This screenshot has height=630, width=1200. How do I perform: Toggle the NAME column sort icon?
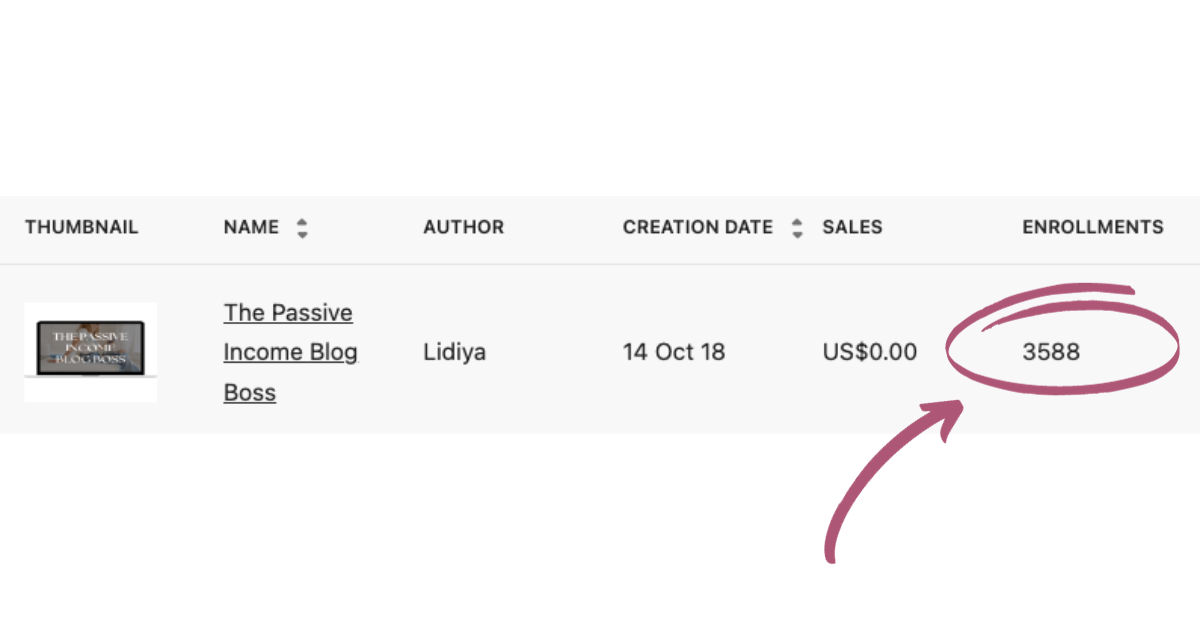coord(302,228)
